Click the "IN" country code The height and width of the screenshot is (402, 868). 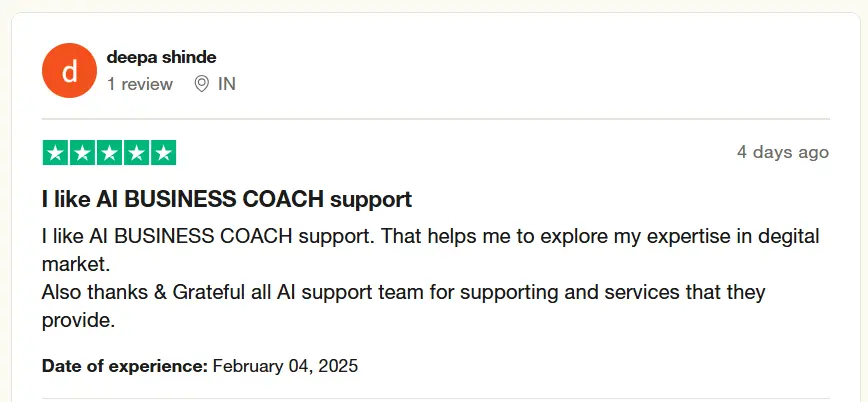coord(227,84)
